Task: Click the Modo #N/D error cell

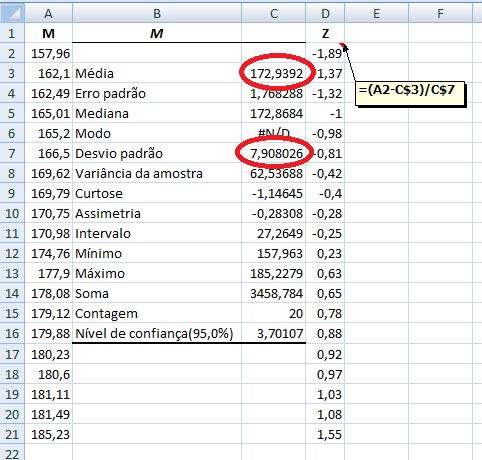Action: (x=274, y=133)
